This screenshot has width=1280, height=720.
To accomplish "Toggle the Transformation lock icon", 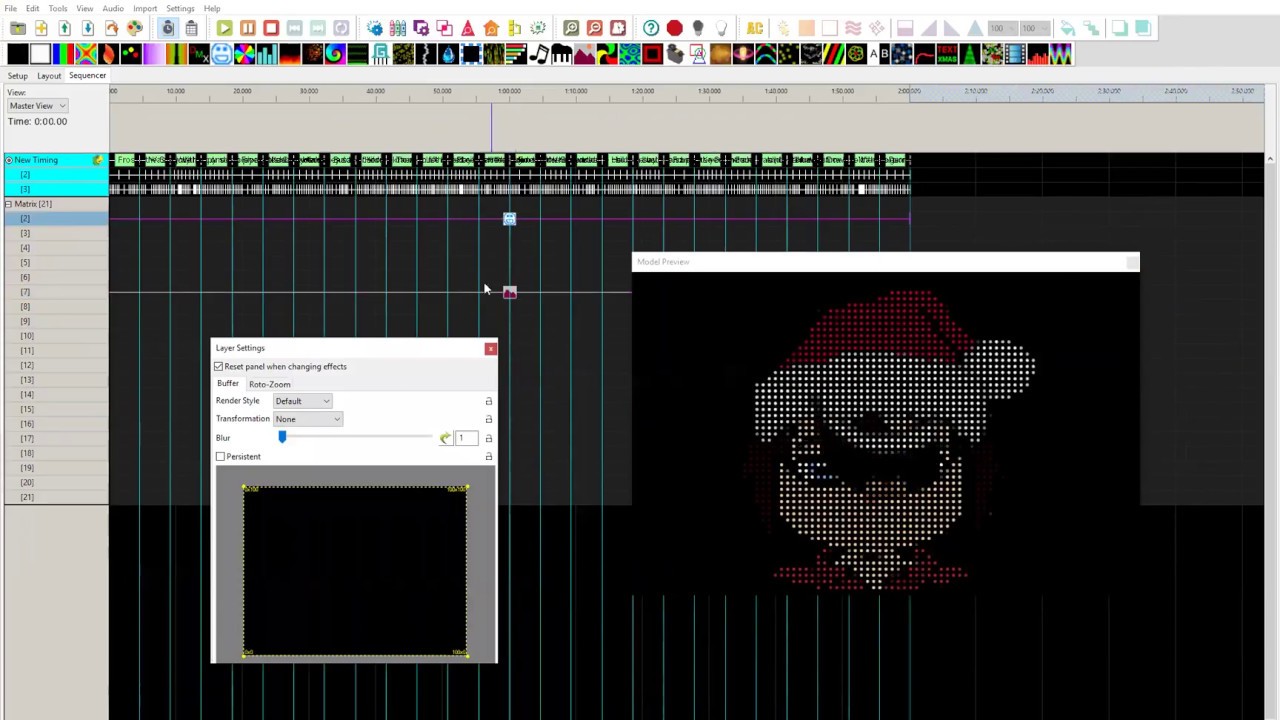I will coord(488,419).
